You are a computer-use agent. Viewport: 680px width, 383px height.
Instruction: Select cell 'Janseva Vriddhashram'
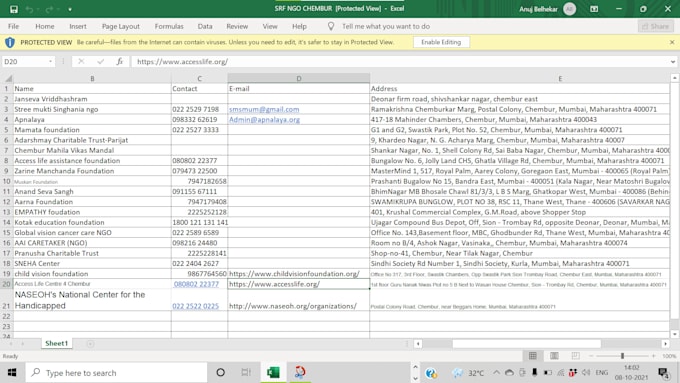[x=92, y=99]
